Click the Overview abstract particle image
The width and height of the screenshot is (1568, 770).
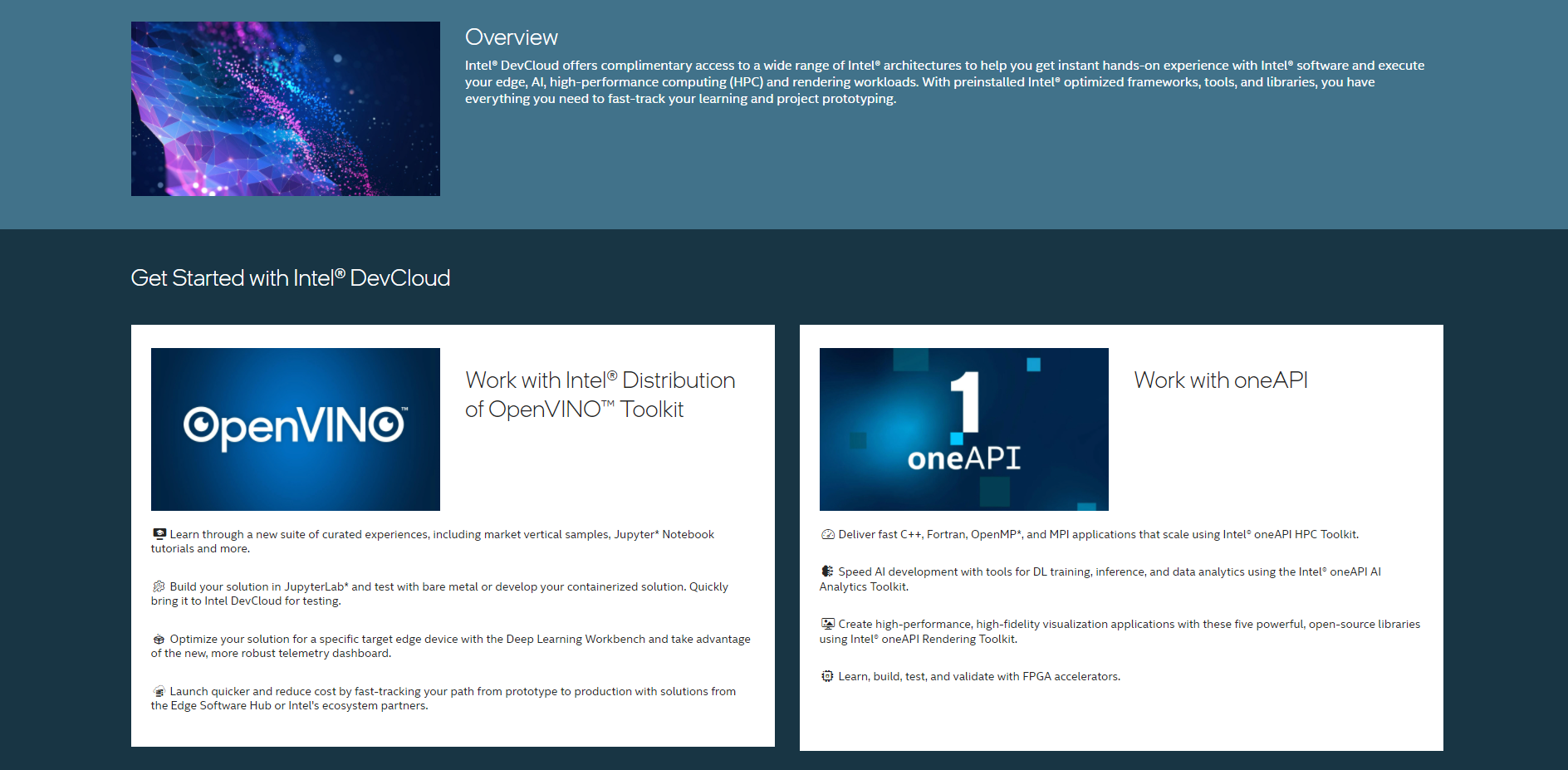pyautogui.click(x=286, y=109)
